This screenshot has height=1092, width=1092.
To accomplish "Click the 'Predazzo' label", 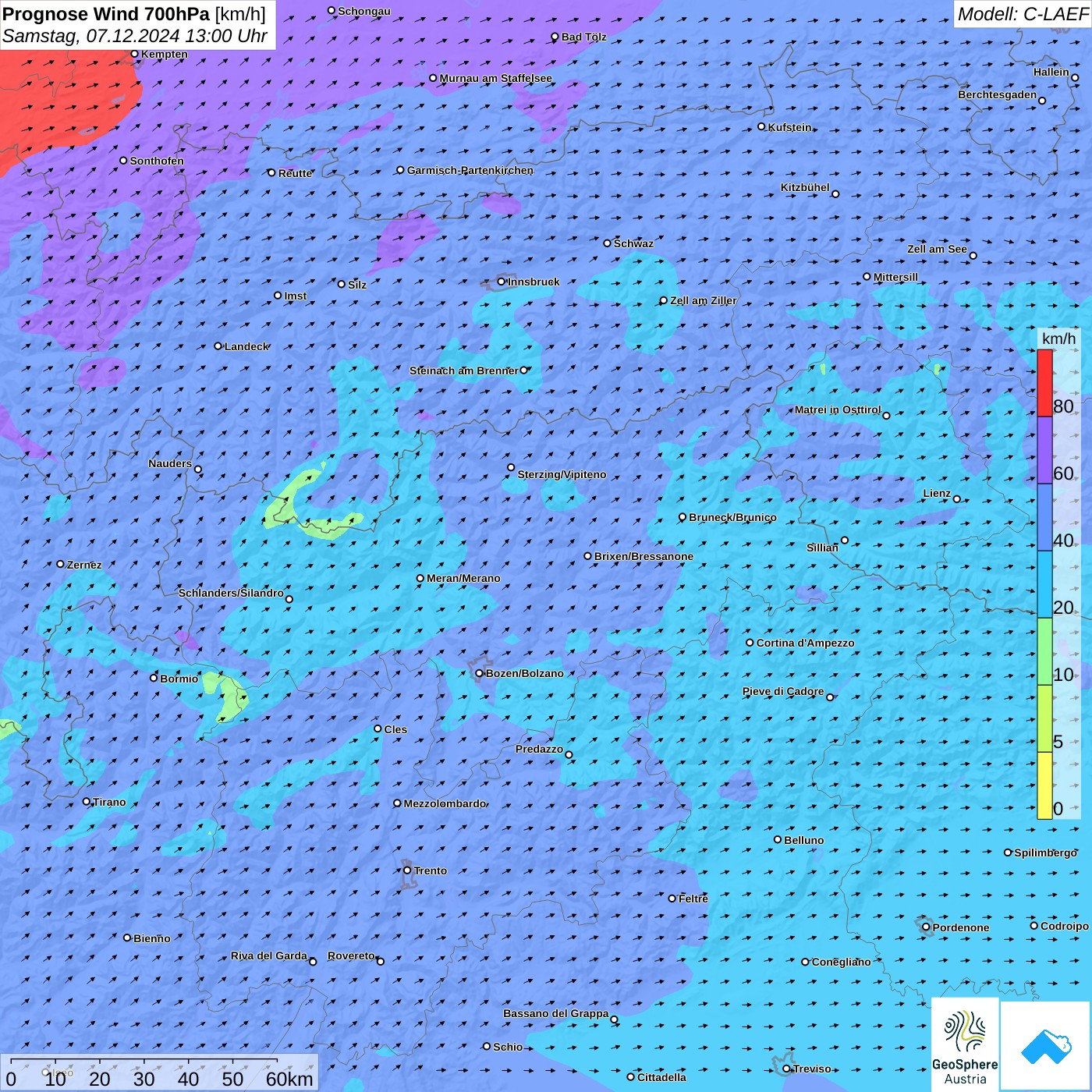I will (539, 749).
